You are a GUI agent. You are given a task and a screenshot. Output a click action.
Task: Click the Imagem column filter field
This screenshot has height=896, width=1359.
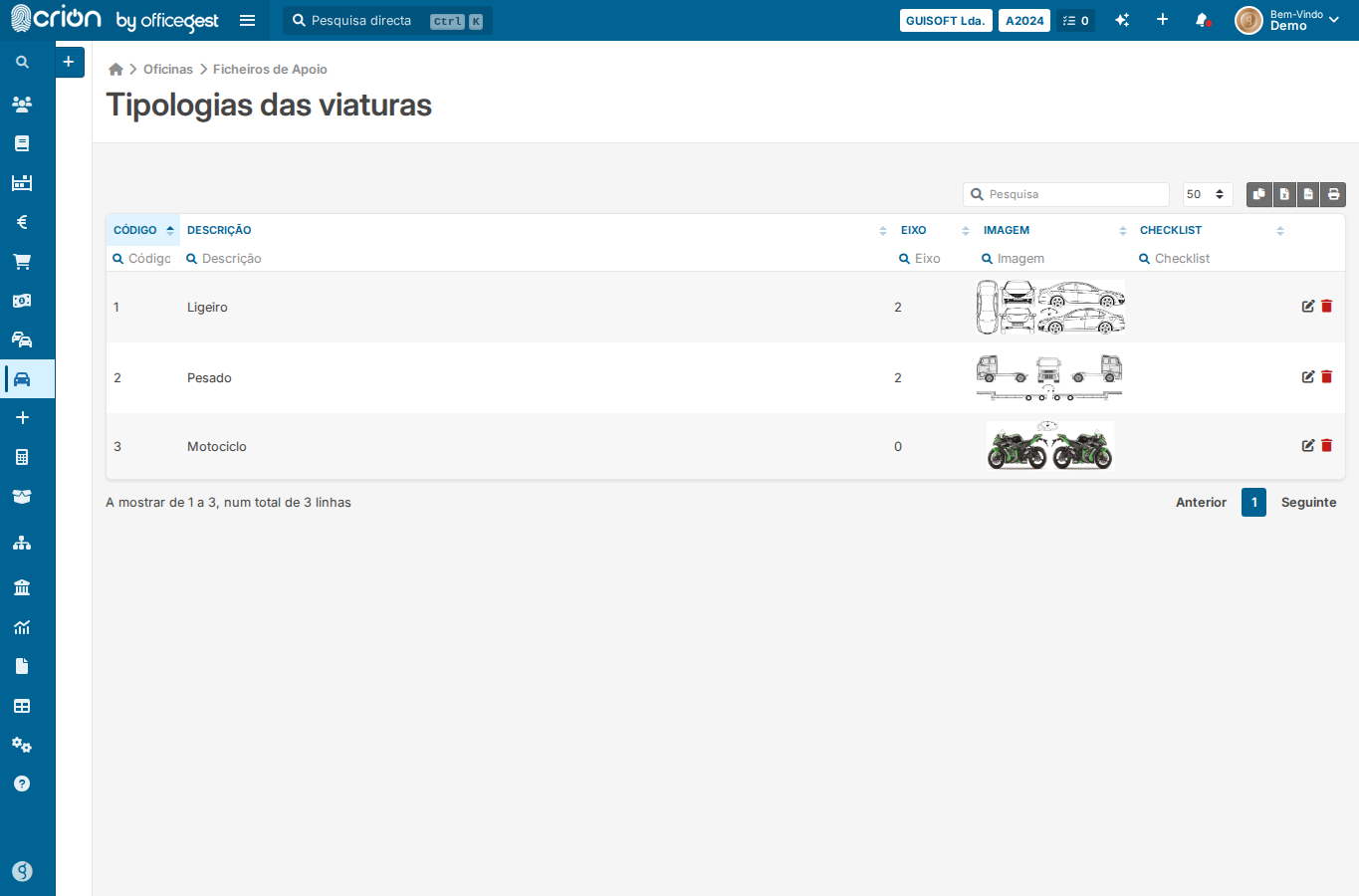pyautogui.click(x=1054, y=258)
